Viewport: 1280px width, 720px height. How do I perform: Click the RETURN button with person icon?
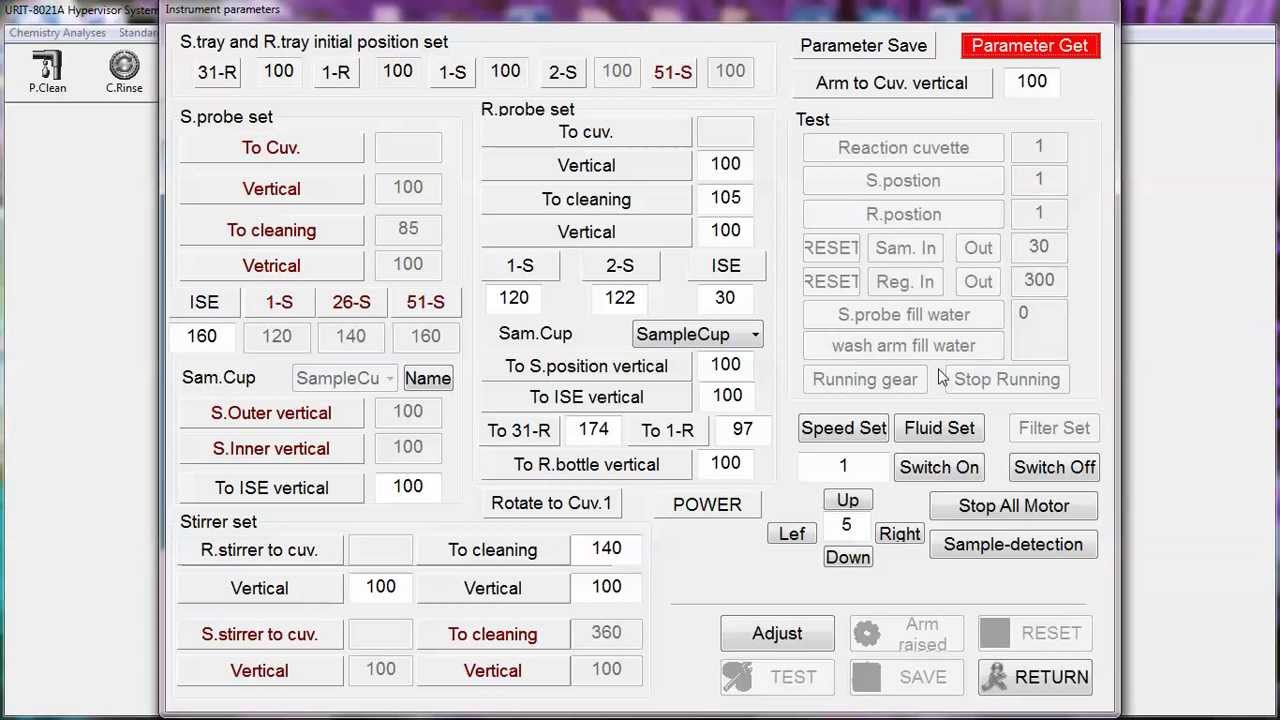(1035, 677)
